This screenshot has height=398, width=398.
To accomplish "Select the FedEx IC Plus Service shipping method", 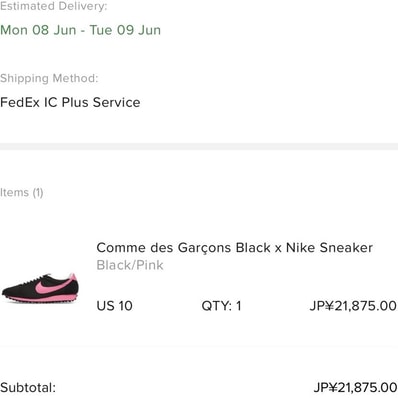I will point(70,102).
